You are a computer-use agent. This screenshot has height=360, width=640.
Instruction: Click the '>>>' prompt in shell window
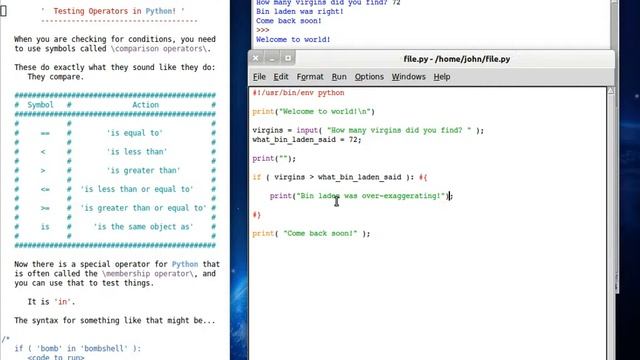point(262,30)
